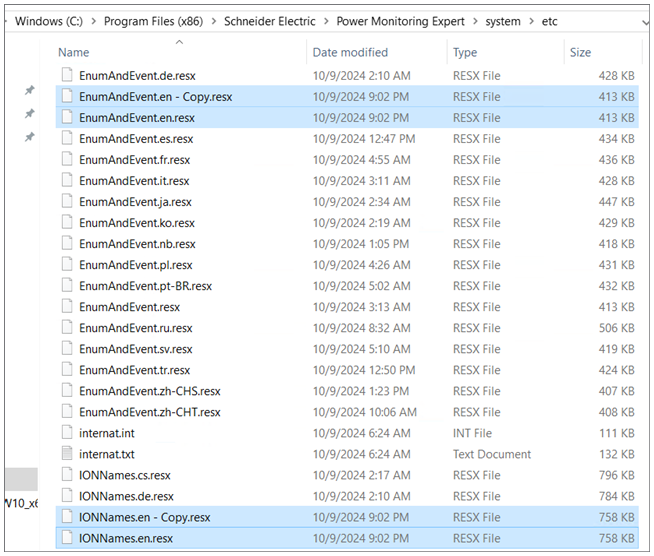Click the EnumAndEvent.resx file icon
Screen dimensions: 654x556
coord(67,306)
